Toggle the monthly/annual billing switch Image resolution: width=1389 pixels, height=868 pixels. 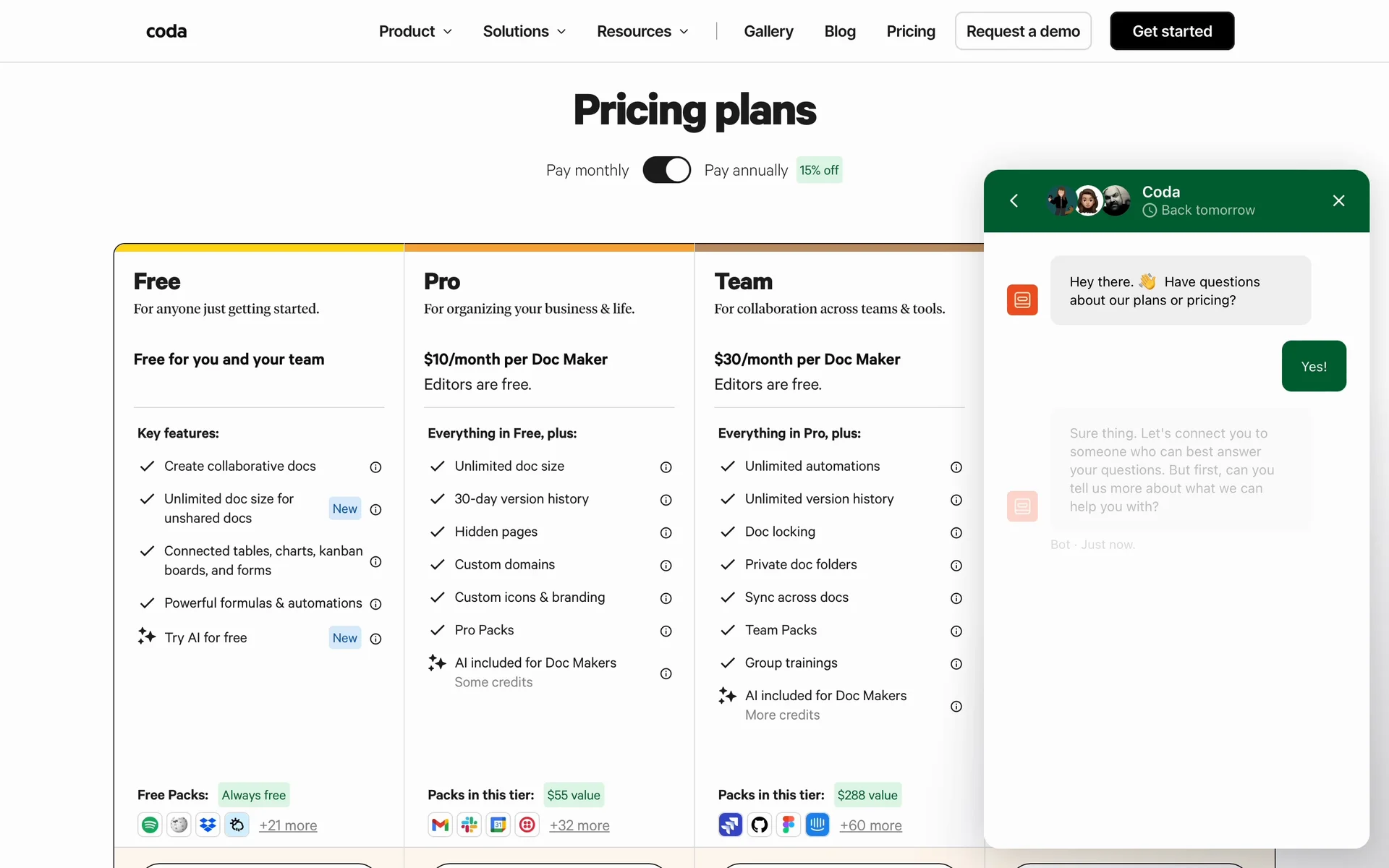[x=666, y=170]
